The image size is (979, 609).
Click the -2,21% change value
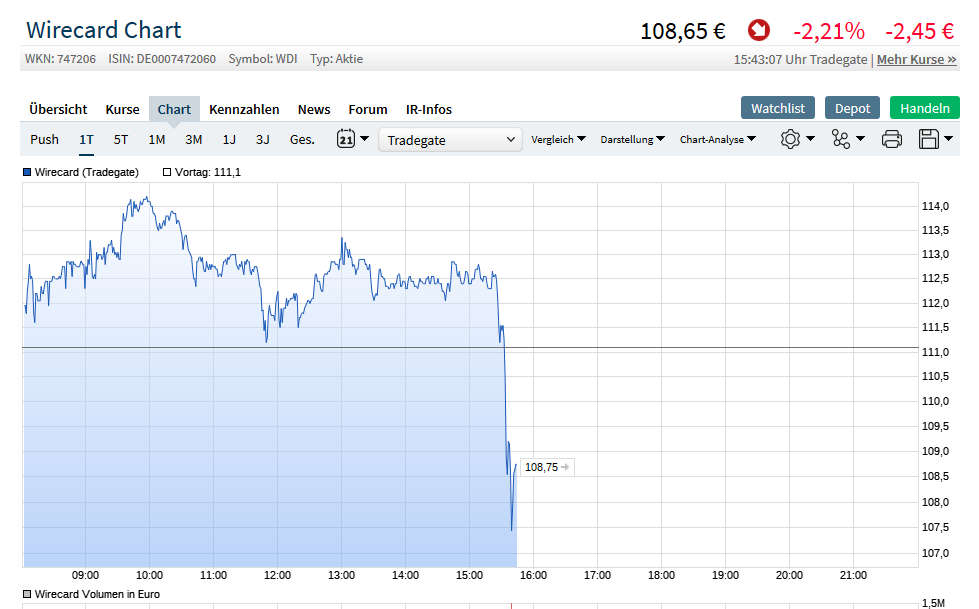tap(829, 31)
